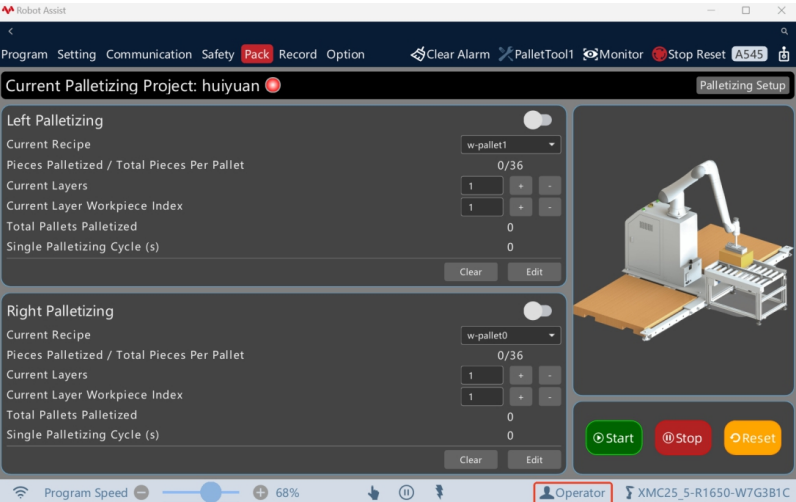Screen dimensions: 796x502
Task: Click the red Stop button
Action: [x=683, y=438]
